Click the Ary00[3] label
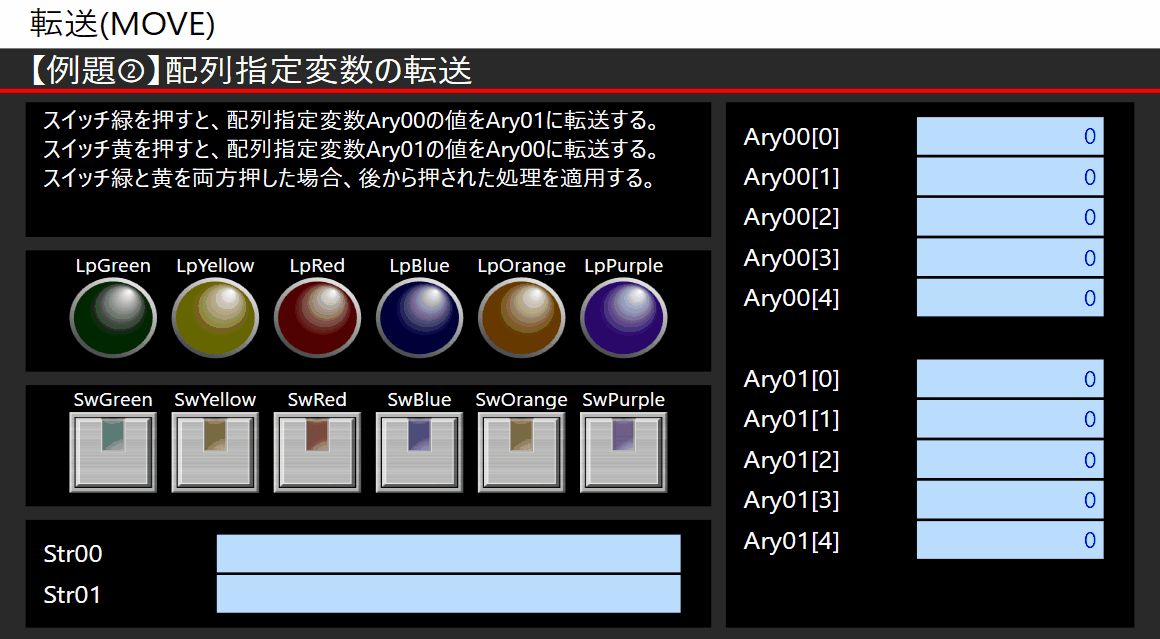The height and width of the screenshot is (639, 1160). [792, 258]
